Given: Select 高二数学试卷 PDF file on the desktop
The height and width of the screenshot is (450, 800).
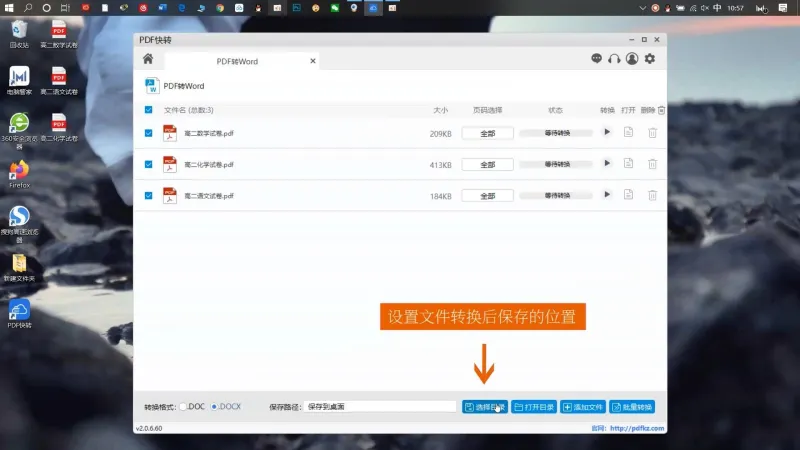Looking at the screenshot, I should pos(59,34).
